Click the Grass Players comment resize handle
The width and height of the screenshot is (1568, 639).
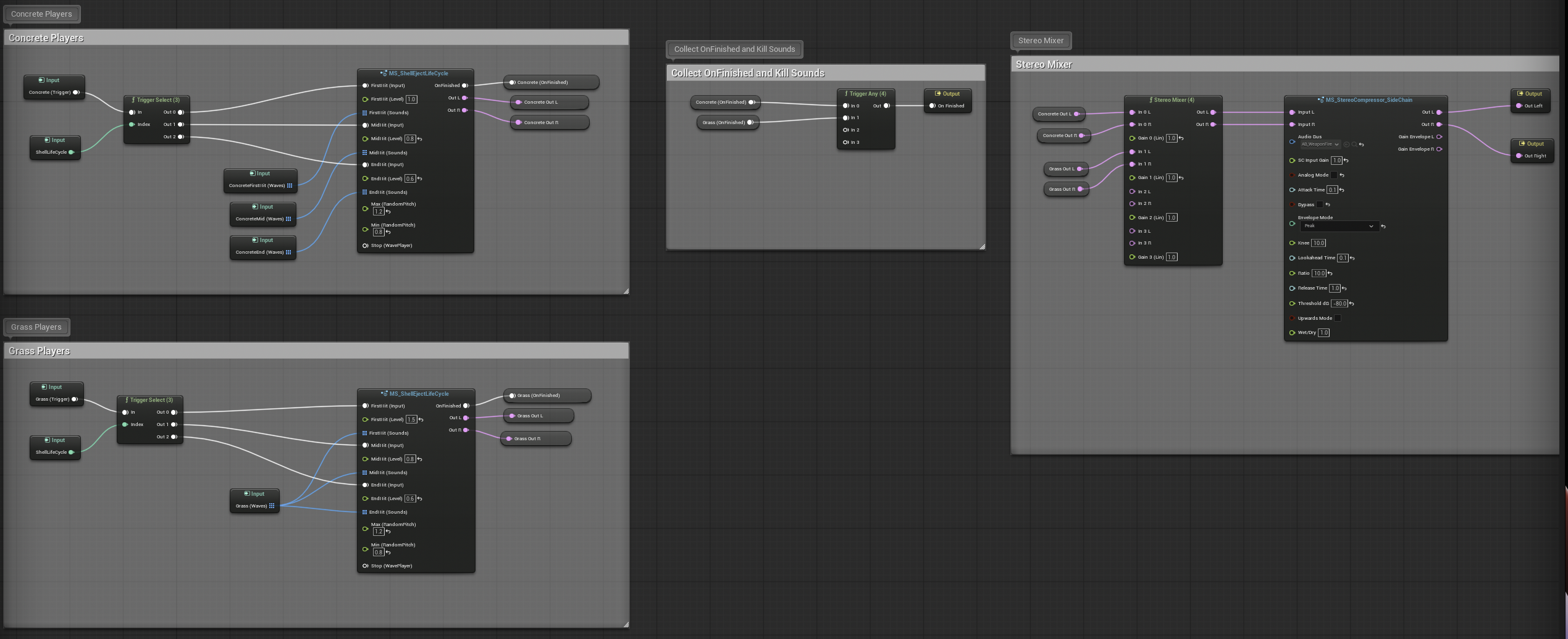click(626, 624)
